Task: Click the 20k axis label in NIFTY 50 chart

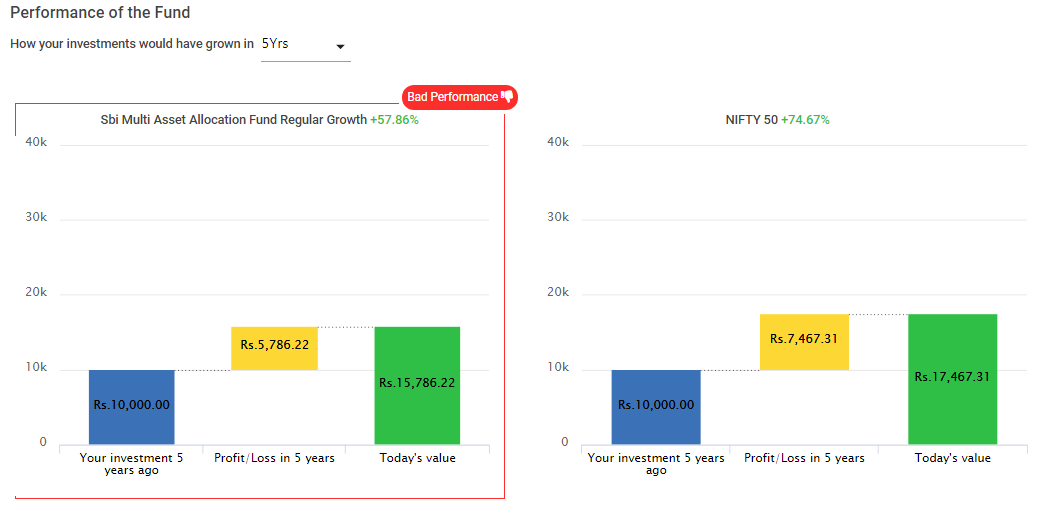Action: [558, 292]
